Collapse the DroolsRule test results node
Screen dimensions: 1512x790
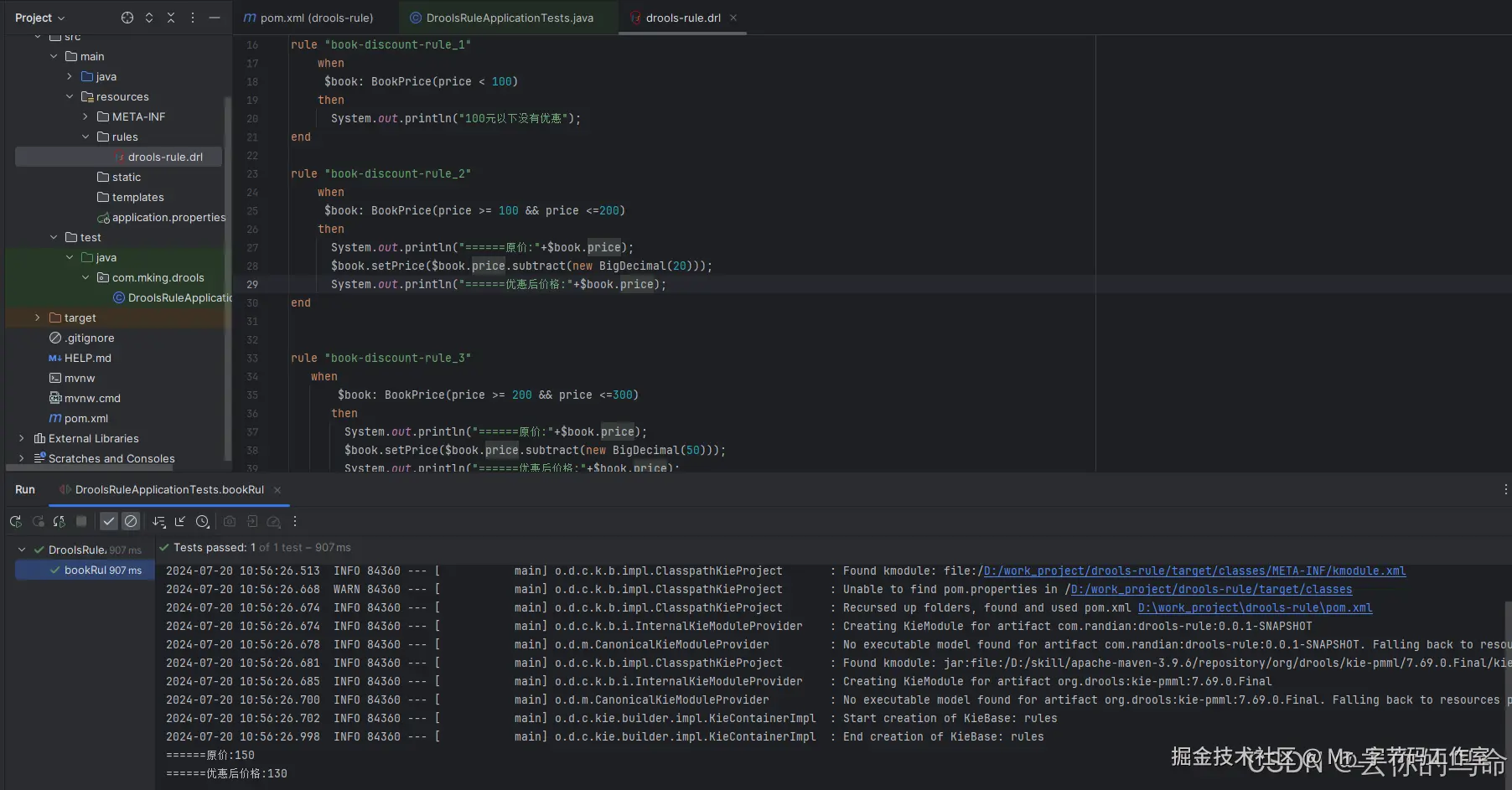tap(21, 550)
